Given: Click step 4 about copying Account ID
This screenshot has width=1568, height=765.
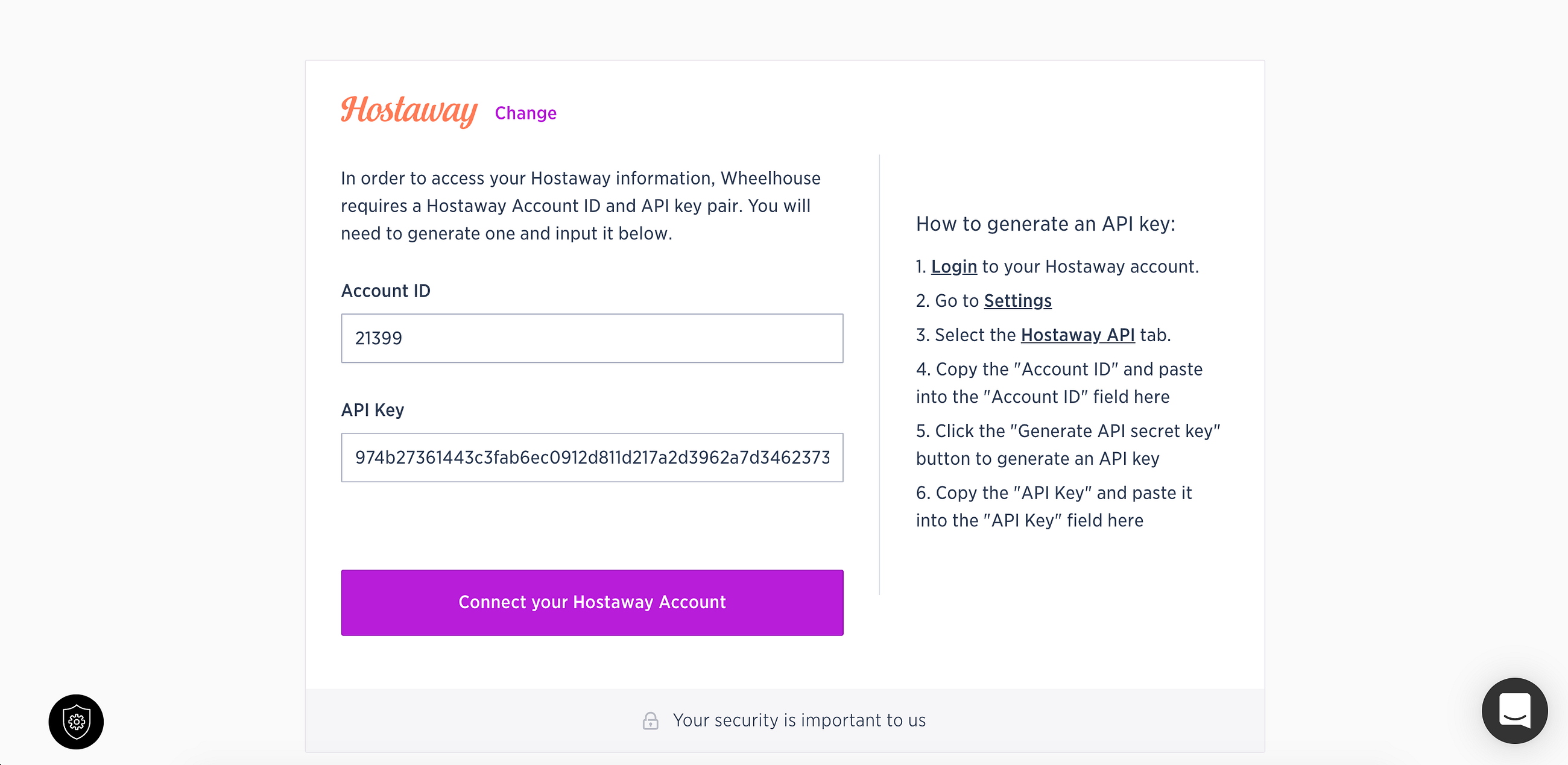Looking at the screenshot, I should 1058,383.
